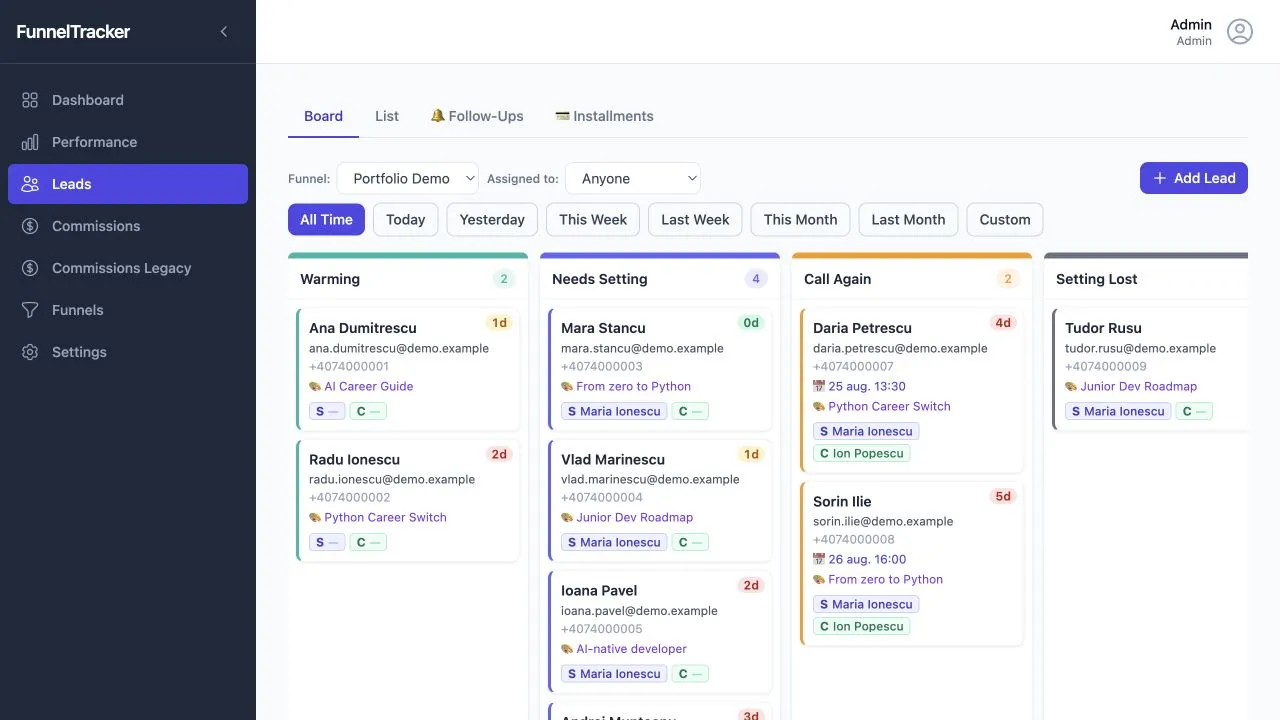Screen dimensions: 1280x720
Task: Open the Vlad Marinescu lead card
Action: click(660, 500)
